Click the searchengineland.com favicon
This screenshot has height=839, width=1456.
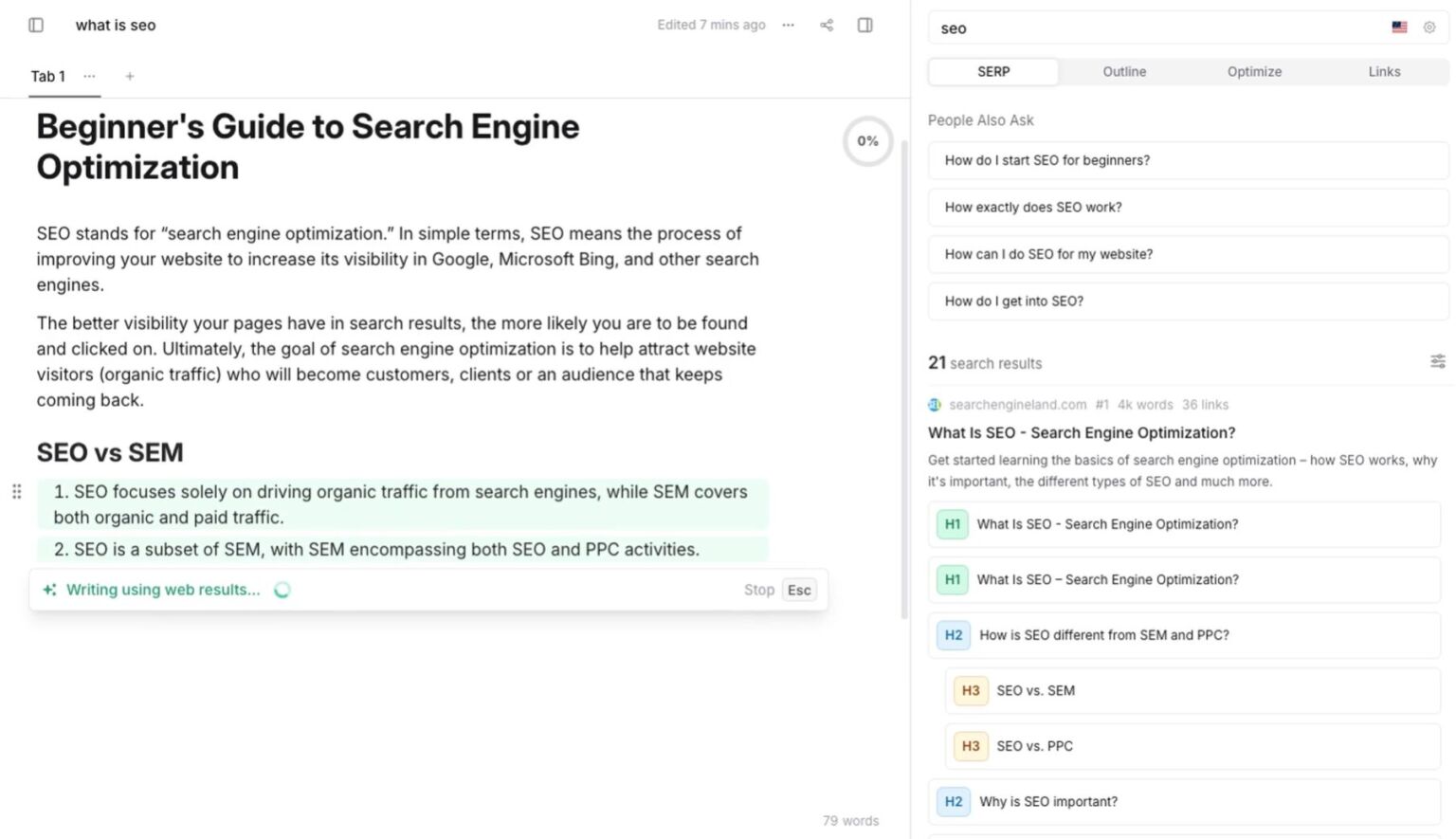coord(934,404)
